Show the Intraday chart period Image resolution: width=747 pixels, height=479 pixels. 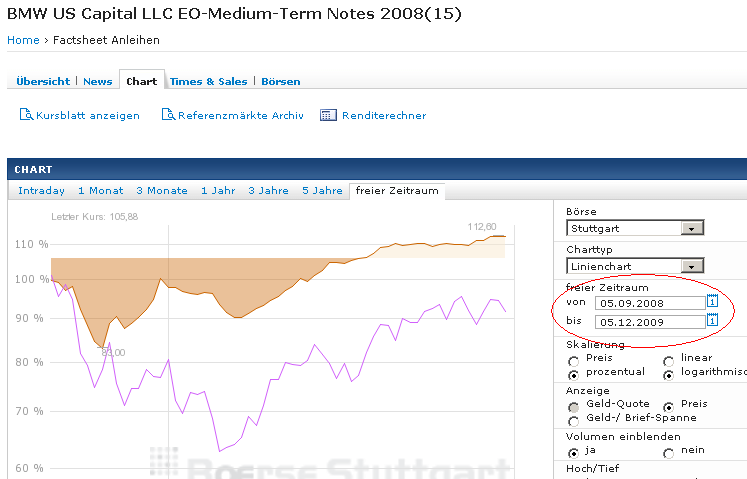coord(41,190)
